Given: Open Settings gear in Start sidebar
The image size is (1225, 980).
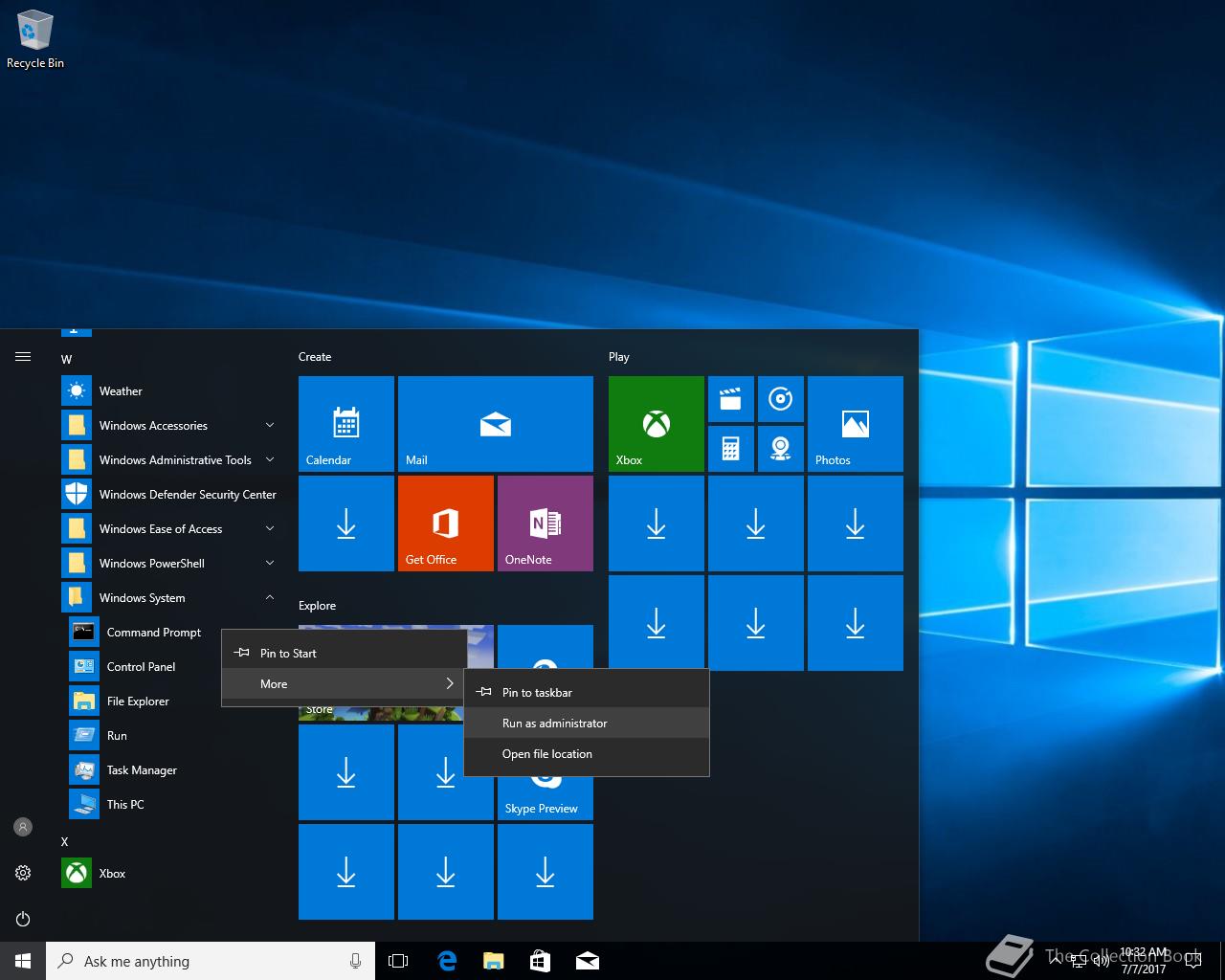Looking at the screenshot, I should [x=23, y=873].
